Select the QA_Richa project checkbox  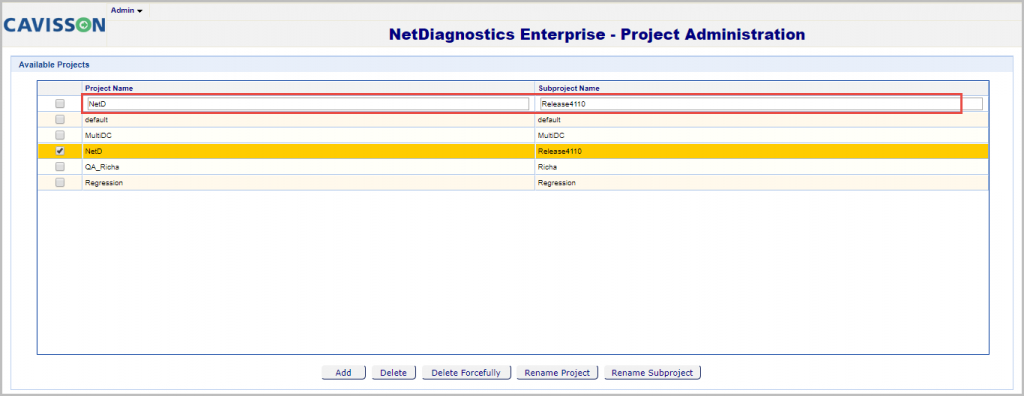tap(60, 167)
